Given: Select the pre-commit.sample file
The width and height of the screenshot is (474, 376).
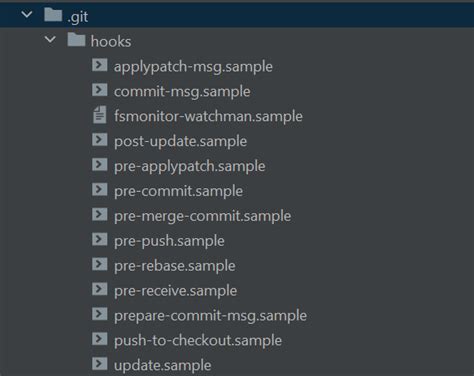Looking at the screenshot, I should 178,191.
